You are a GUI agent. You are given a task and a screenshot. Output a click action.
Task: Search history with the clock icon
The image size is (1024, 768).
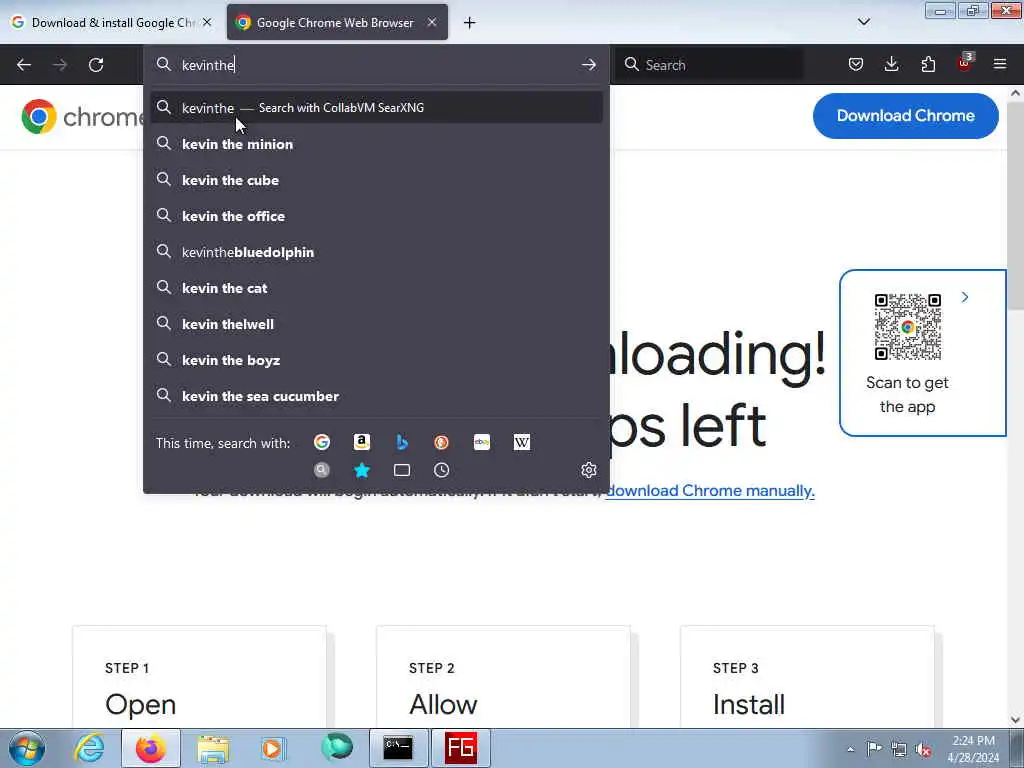click(441, 470)
